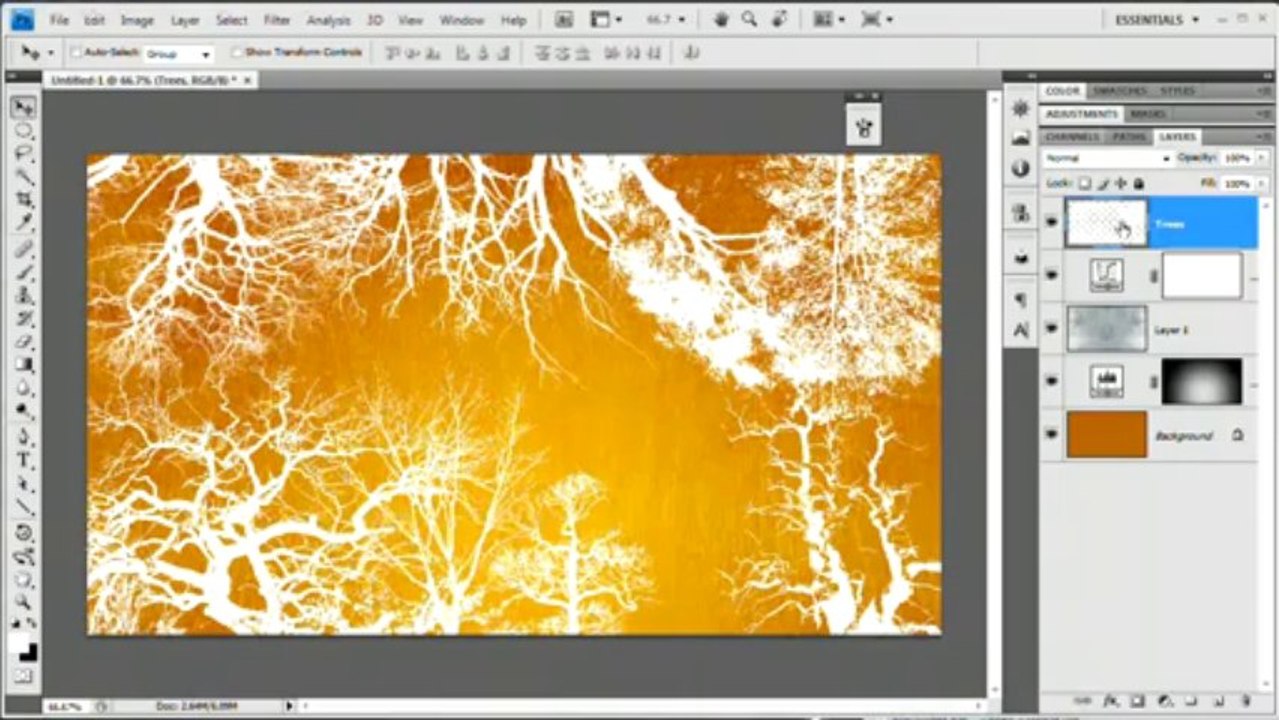The height and width of the screenshot is (720, 1279).
Task: Select the Brush tool
Action: click(24, 271)
